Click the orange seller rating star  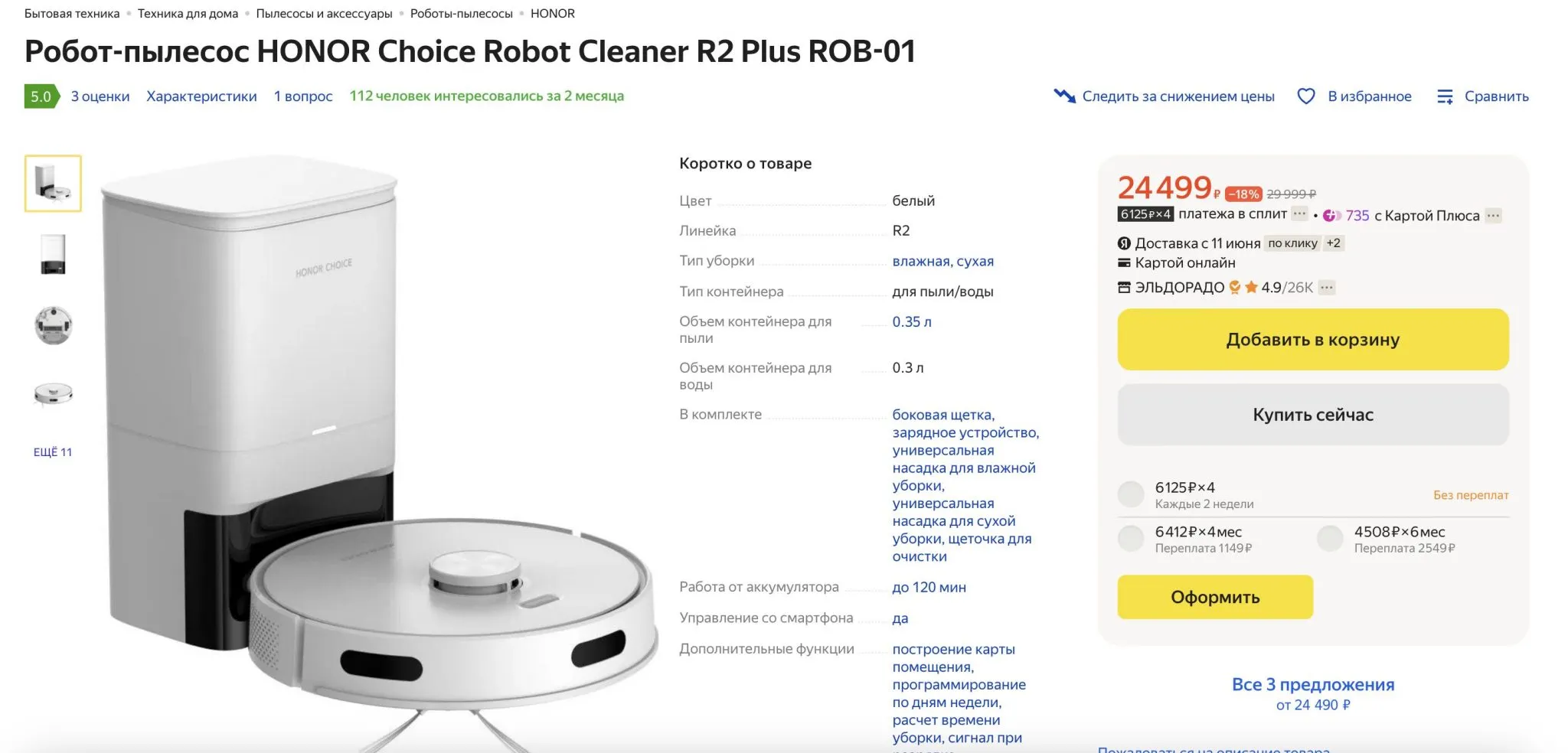pyautogui.click(x=1251, y=288)
